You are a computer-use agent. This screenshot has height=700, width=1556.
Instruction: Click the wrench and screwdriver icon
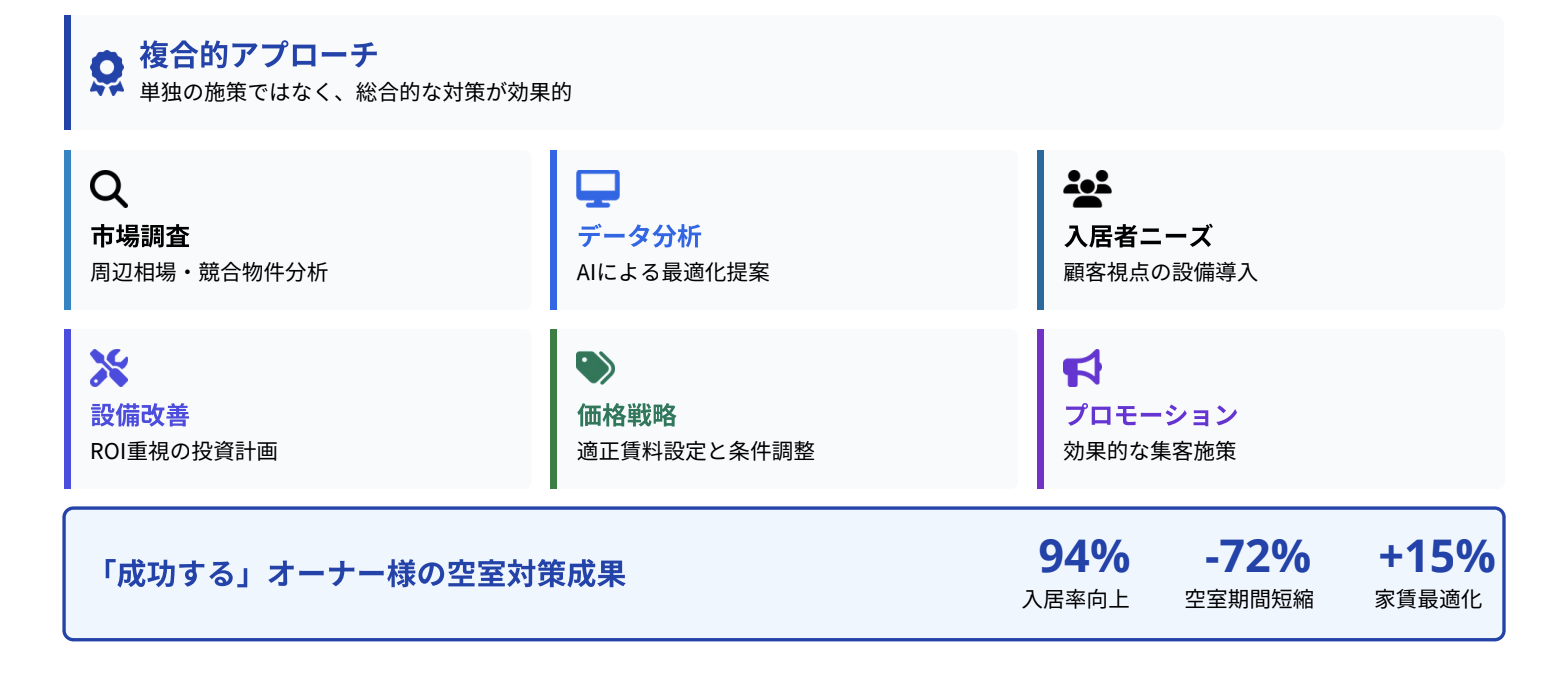[109, 368]
